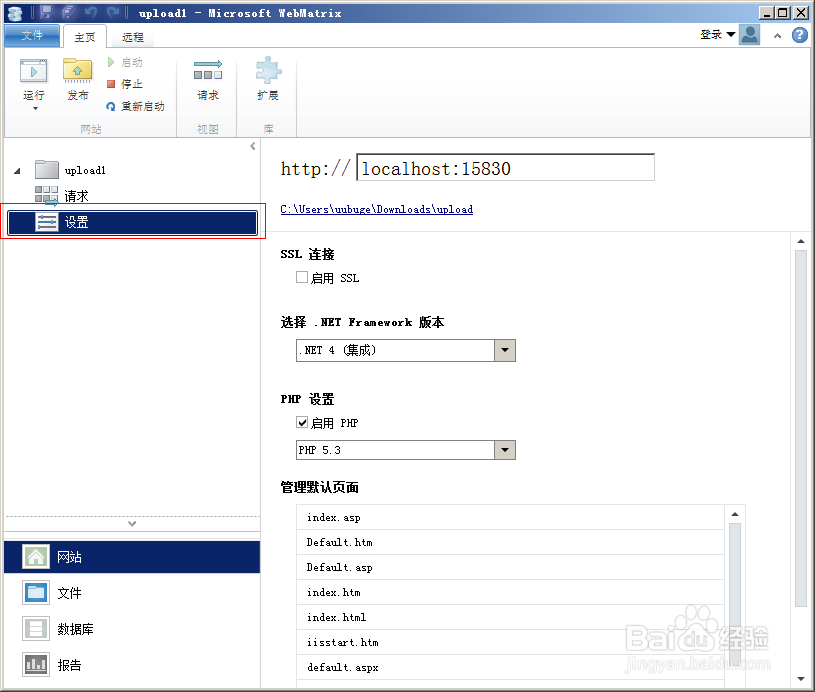Click the WebMatrix application icon in title bar

pos(15,14)
